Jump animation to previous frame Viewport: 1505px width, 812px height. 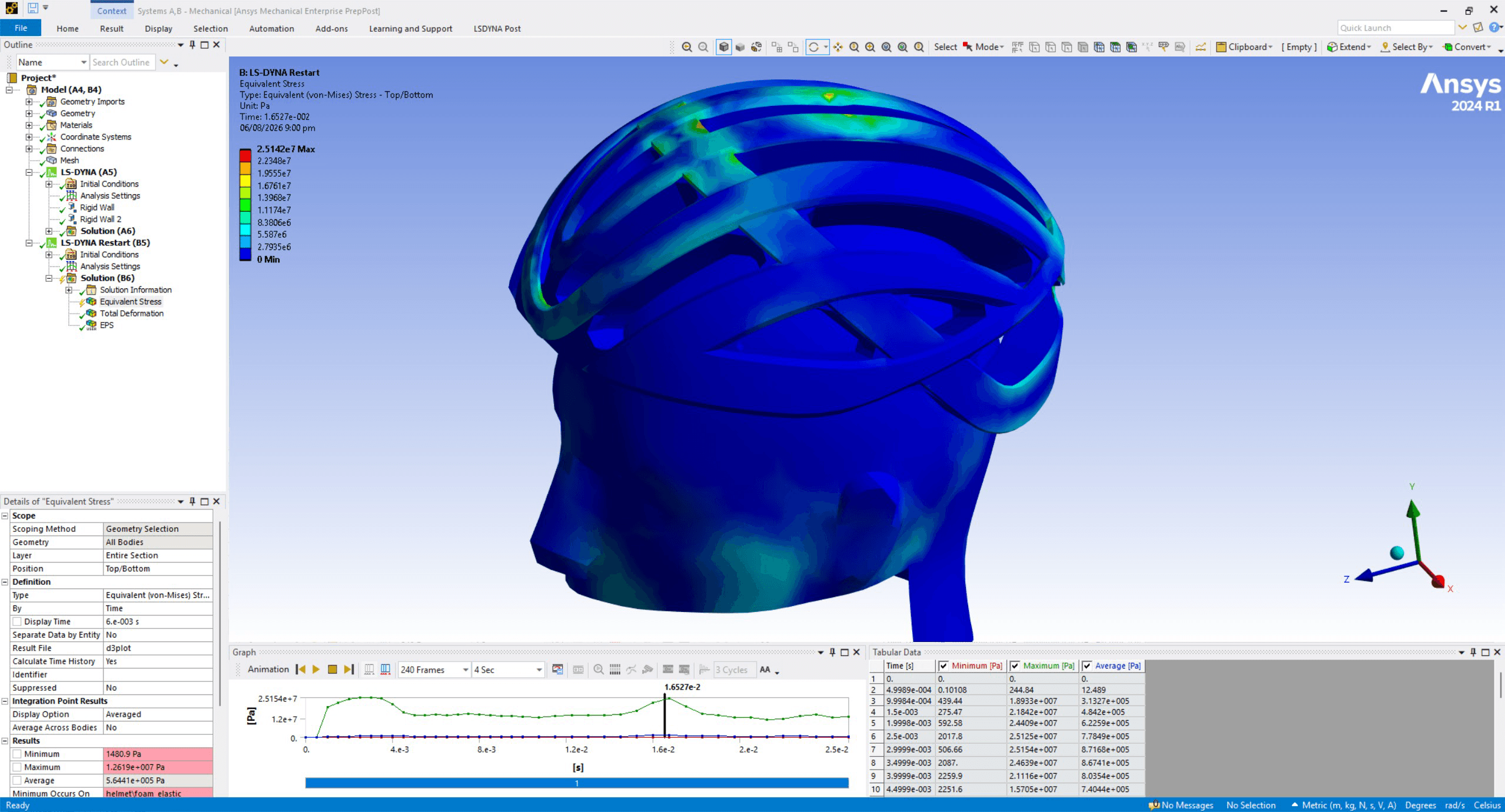(300, 670)
